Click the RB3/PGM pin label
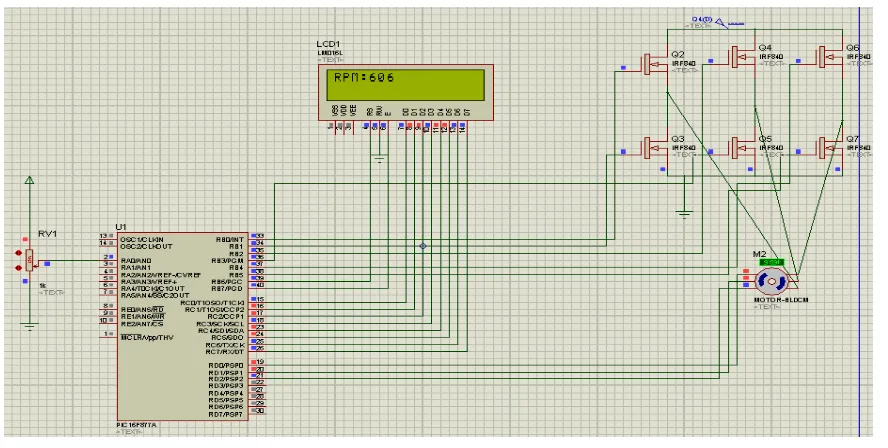888x448 pixels. pos(228,261)
